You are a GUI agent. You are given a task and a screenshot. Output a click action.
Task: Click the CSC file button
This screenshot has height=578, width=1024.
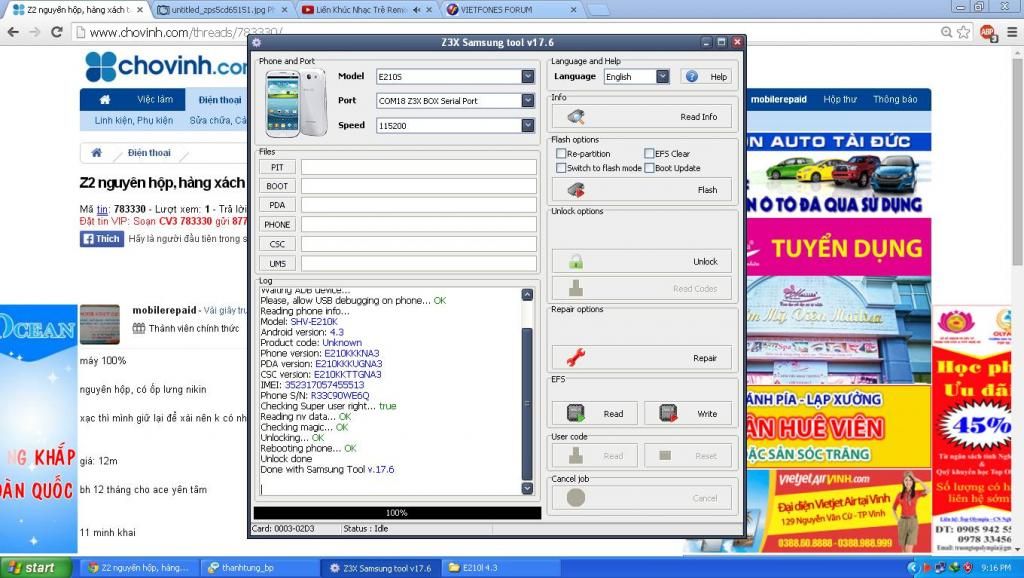point(277,244)
